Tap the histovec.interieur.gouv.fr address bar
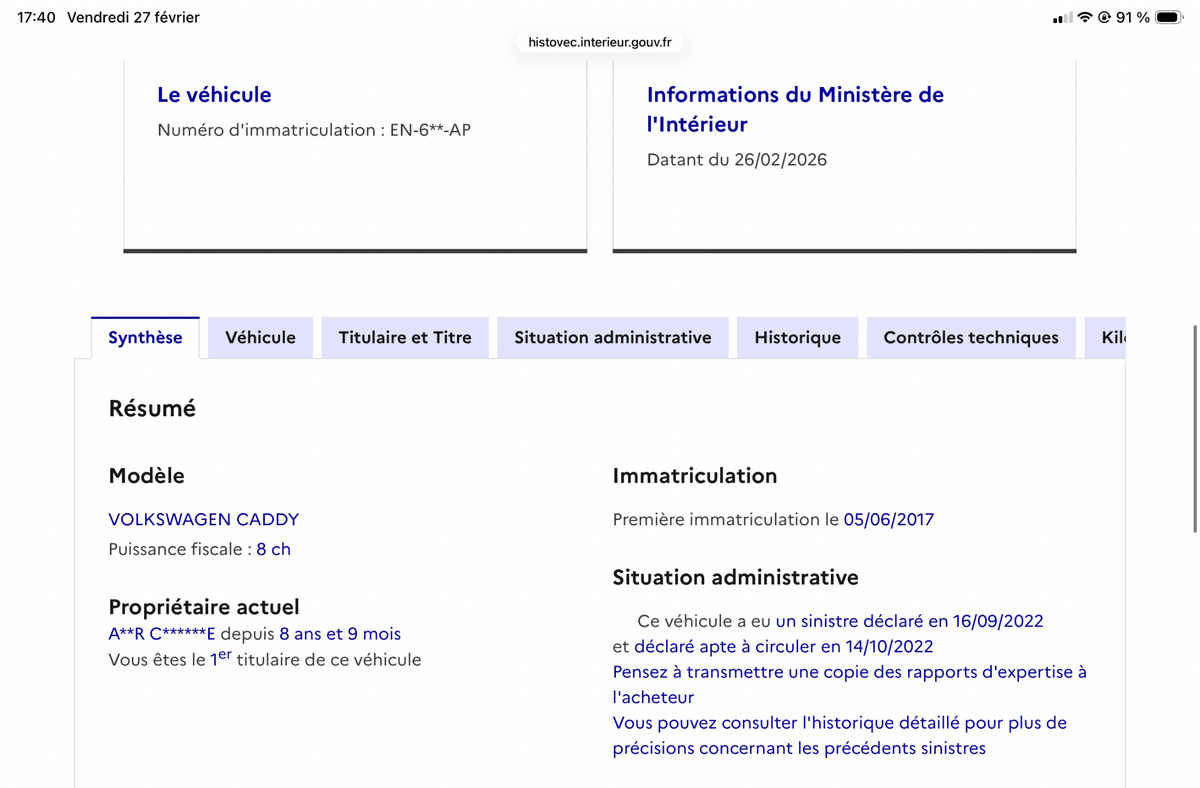 tap(600, 42)
